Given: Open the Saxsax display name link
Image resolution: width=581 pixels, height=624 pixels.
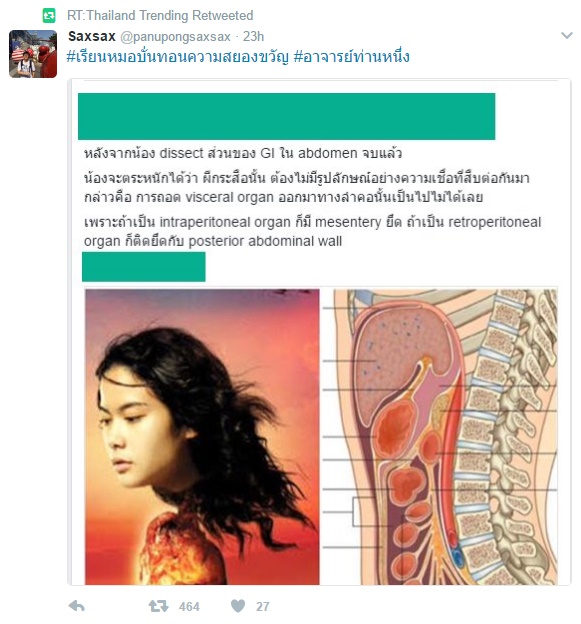Looking at the screenshot, I should coord(92,36).
